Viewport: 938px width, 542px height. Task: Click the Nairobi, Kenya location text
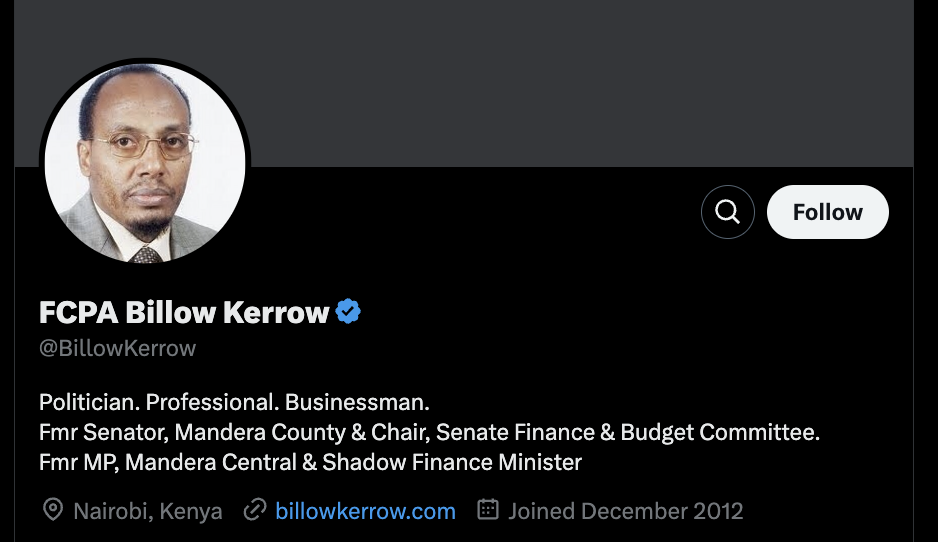pos(148,511)
